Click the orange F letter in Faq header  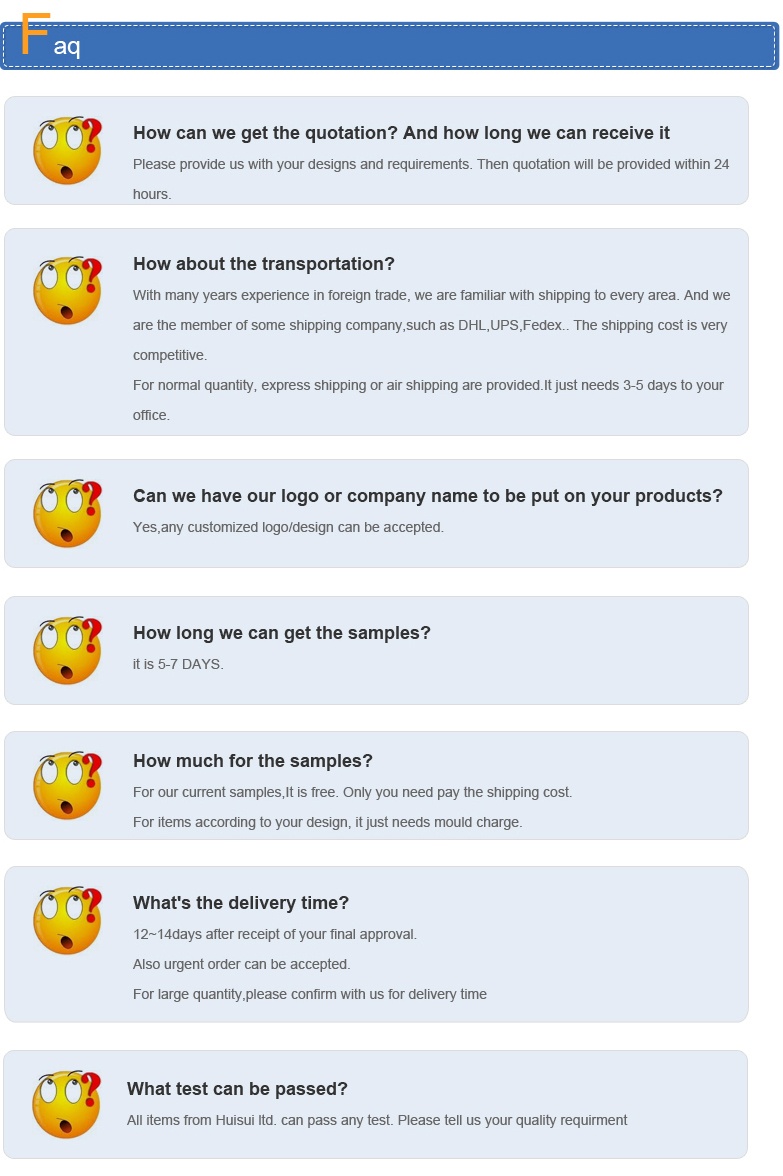pyautogui.click(x=35, y=34)
